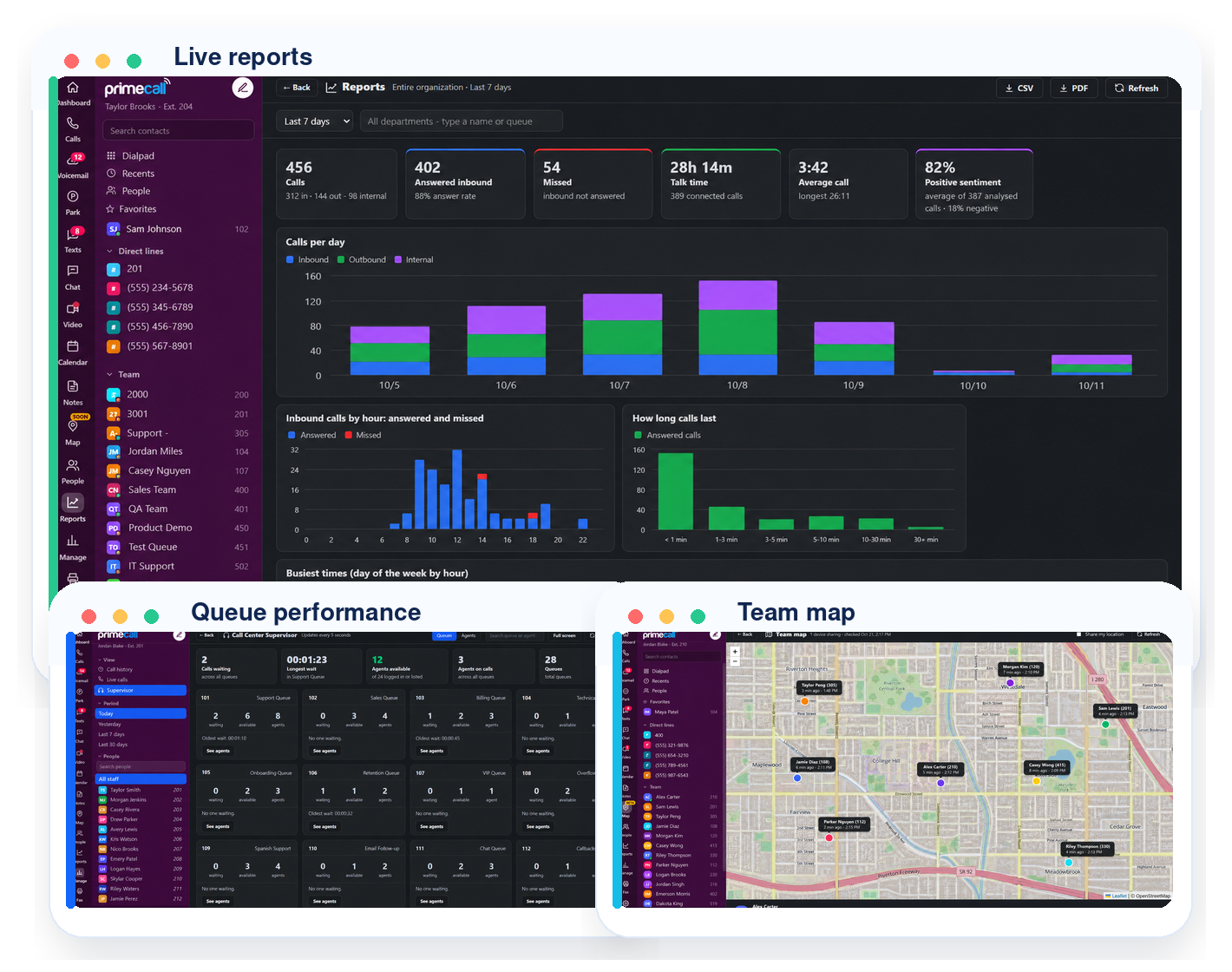Click the compose pencil icon beside the primecall logo in Live reports
Image resolution: width=1232 pixels, height=972 pixels.
pos(243,88)
